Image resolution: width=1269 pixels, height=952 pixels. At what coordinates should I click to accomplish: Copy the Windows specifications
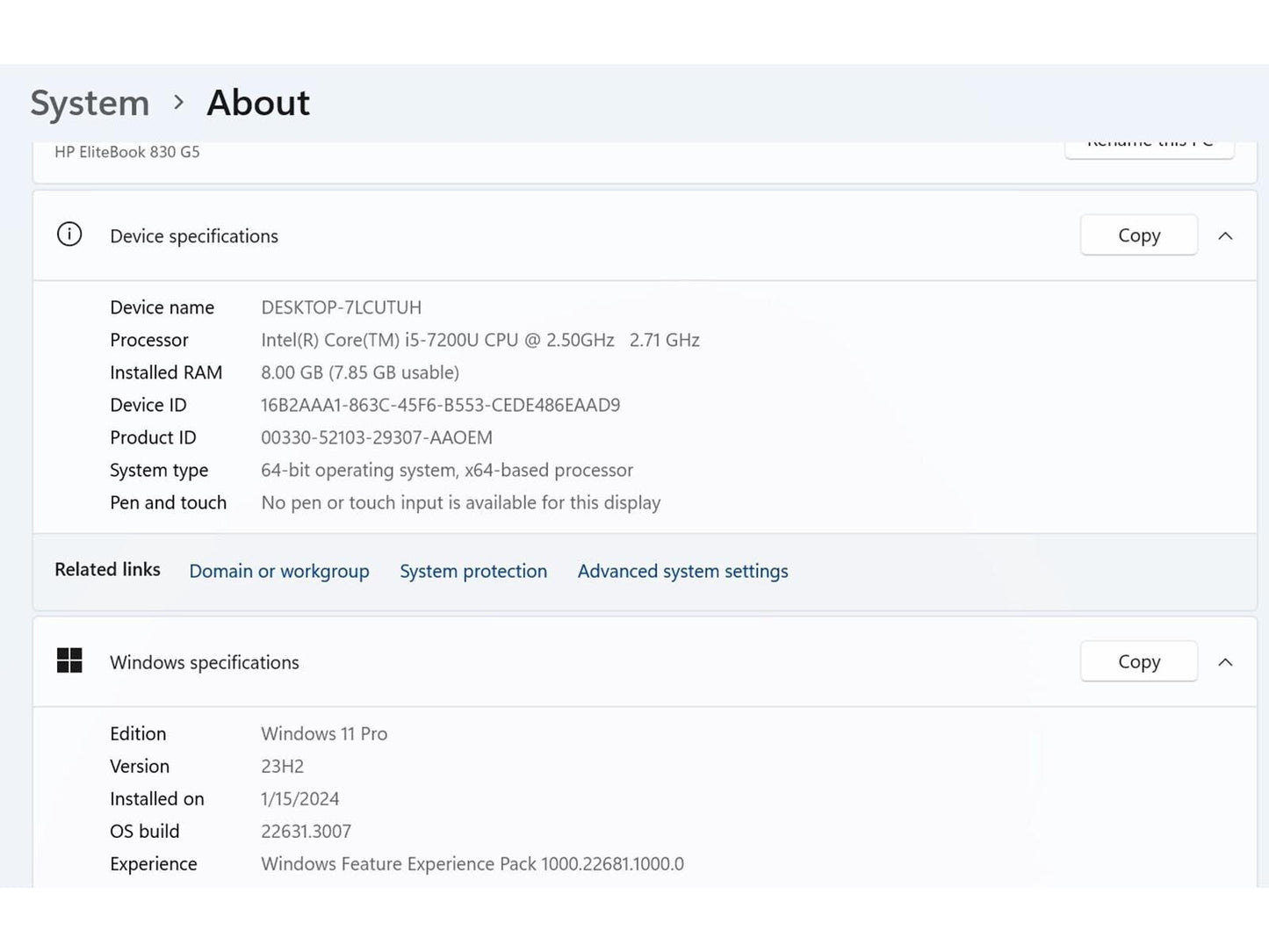coord(1138,661)
